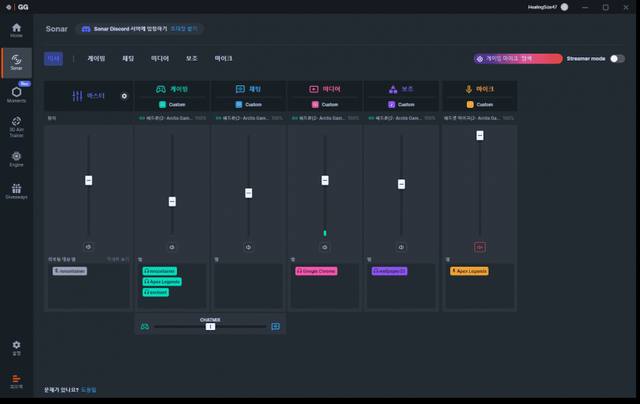Click the user profile avatar icon

click(565, 7)
